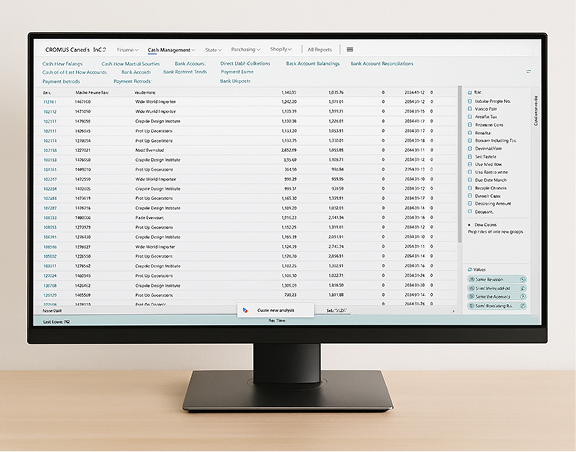Click the status bar text at the bottom left
576x452 pixels.
pyautogui.click(x=56, y=322)
